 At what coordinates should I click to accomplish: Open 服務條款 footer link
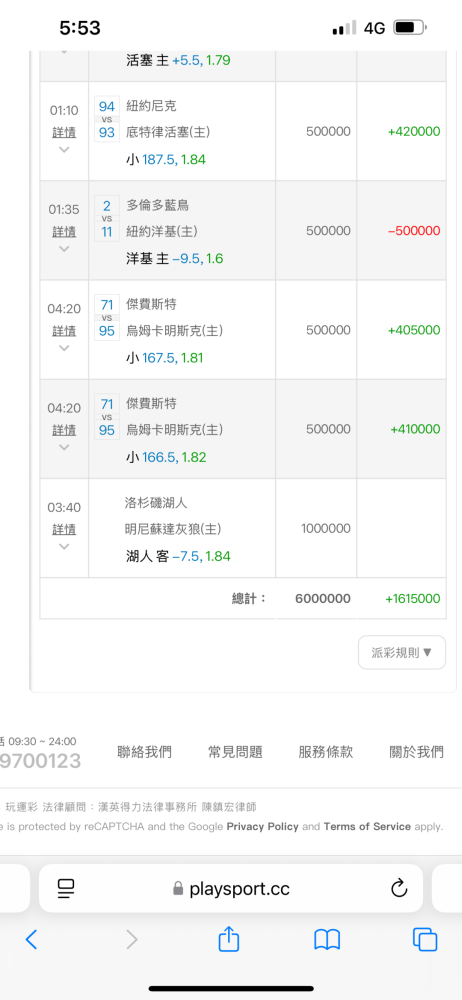(x=325, y=752)
